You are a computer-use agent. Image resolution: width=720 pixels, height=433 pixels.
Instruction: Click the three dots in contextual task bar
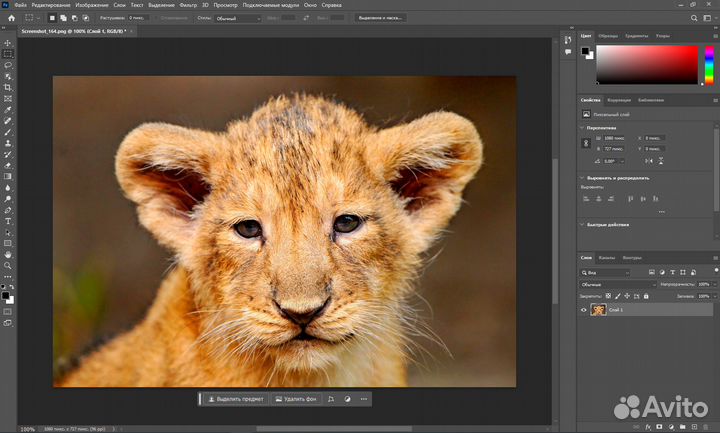pyautogui.click(x=364, y=399)
